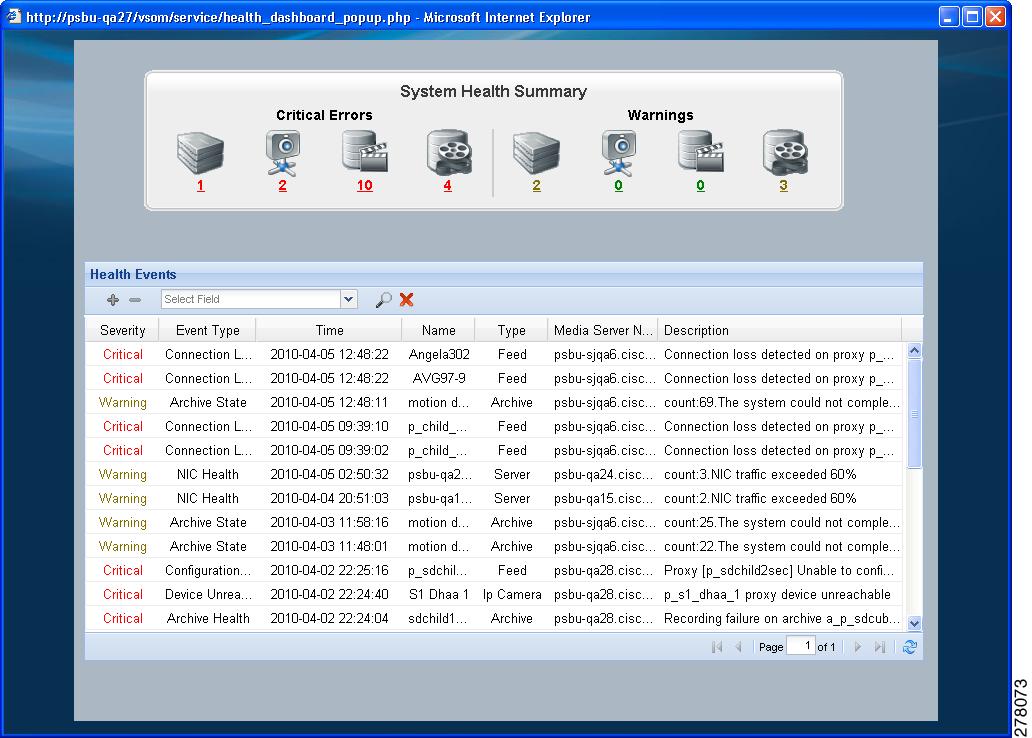
Task: Refresh the Health Events list
Action: (x=909, y=647)
